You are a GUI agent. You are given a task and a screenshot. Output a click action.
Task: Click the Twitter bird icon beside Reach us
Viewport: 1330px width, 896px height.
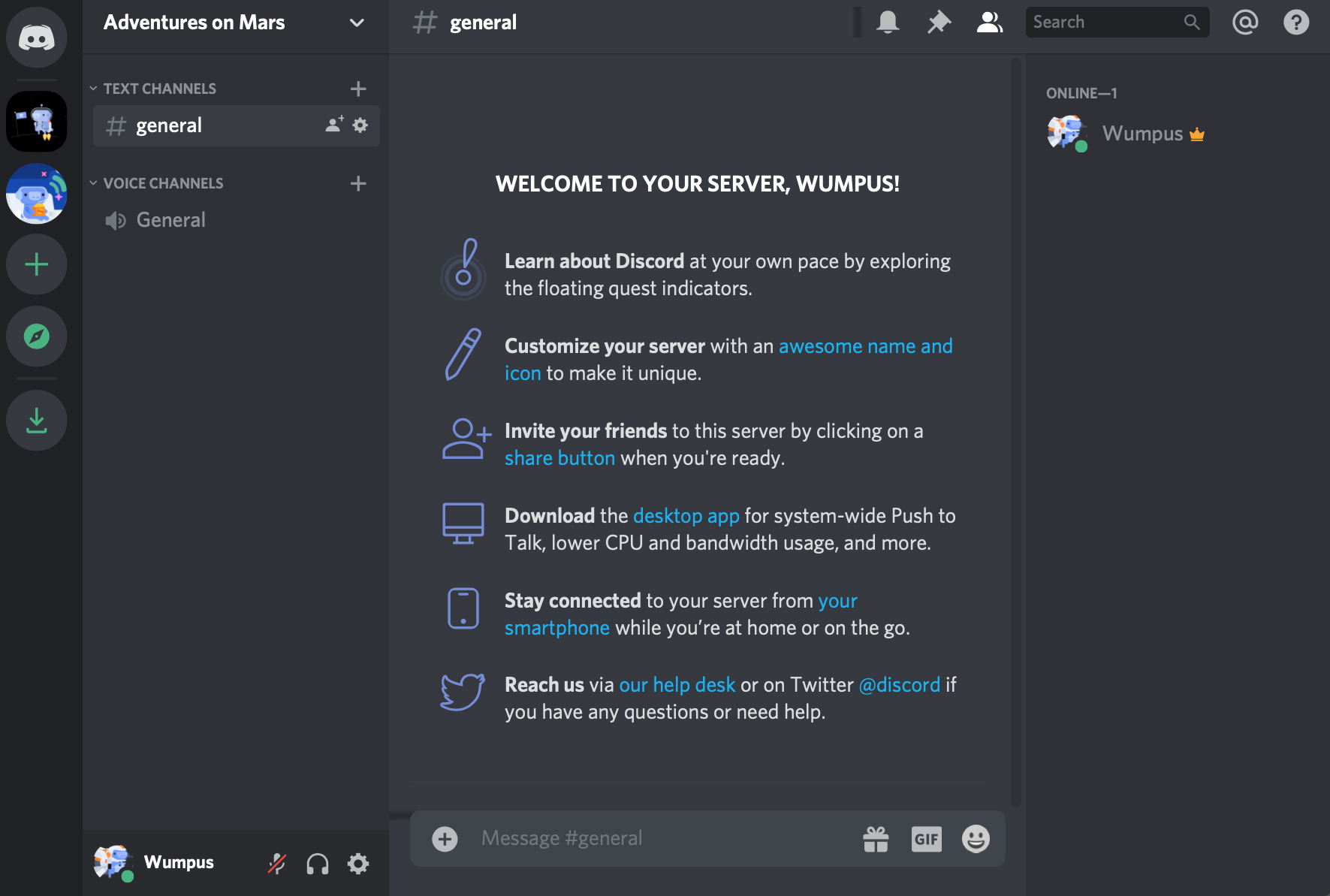[x=463, y=692]
